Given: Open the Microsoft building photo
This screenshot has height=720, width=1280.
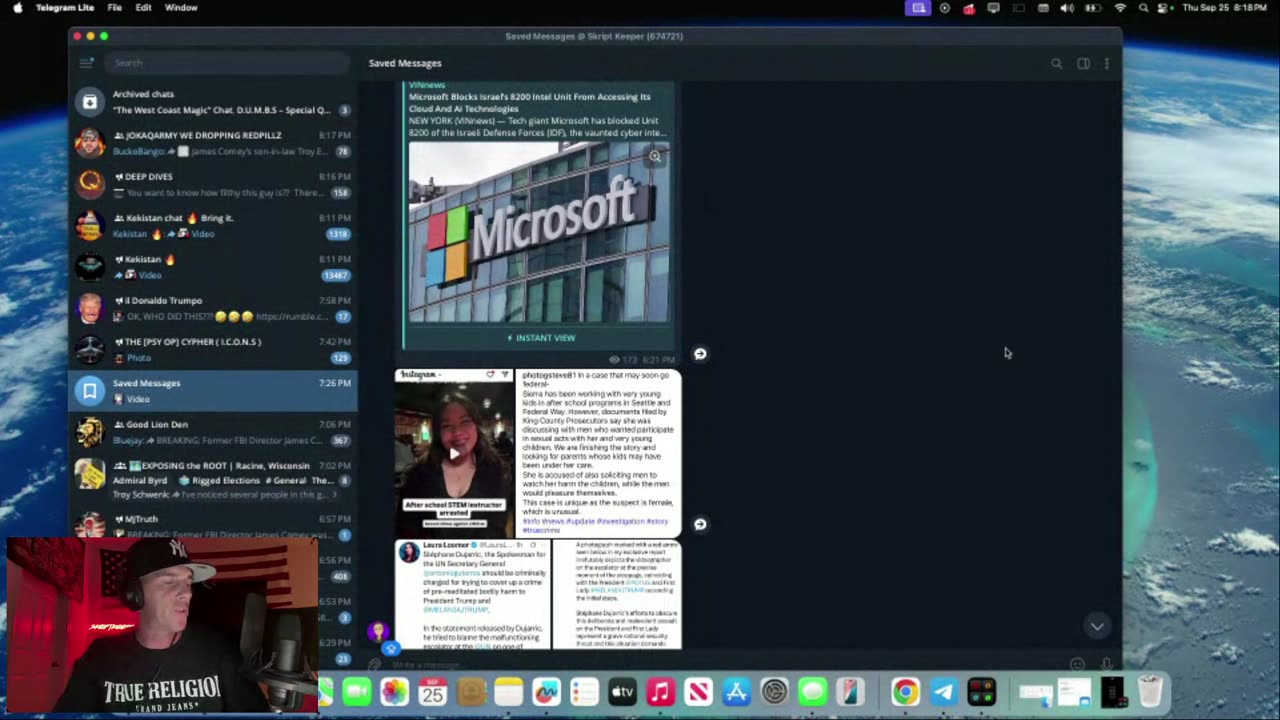Looking at the screenshot, I should pyautogui.click(x=540, y=232).
